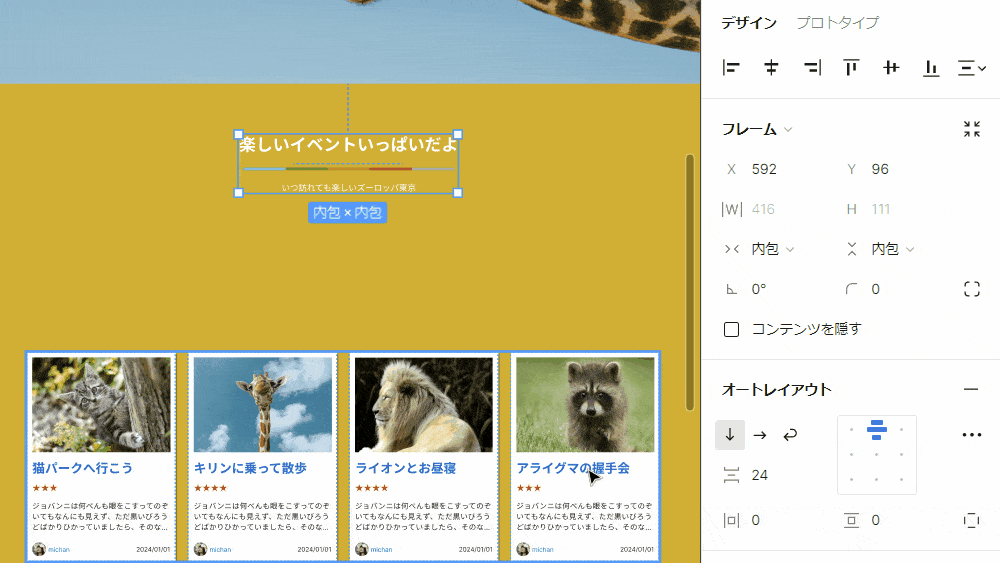This screenshot has height=563, width=1000.
Task: Click avatar on the raccoon card
Action: click(x=523, y=549)
